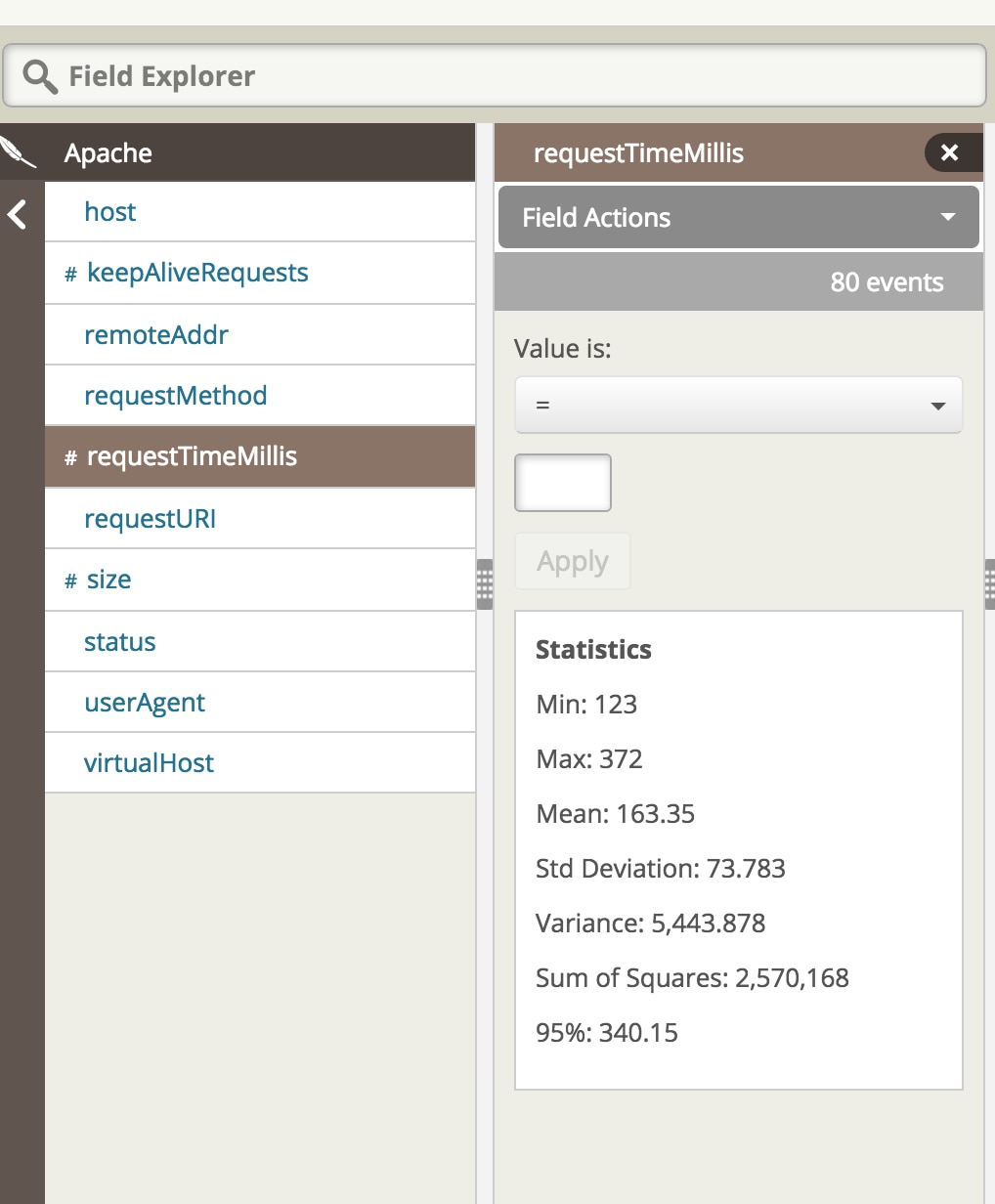
Task: Open the status field
Action: 120,642
